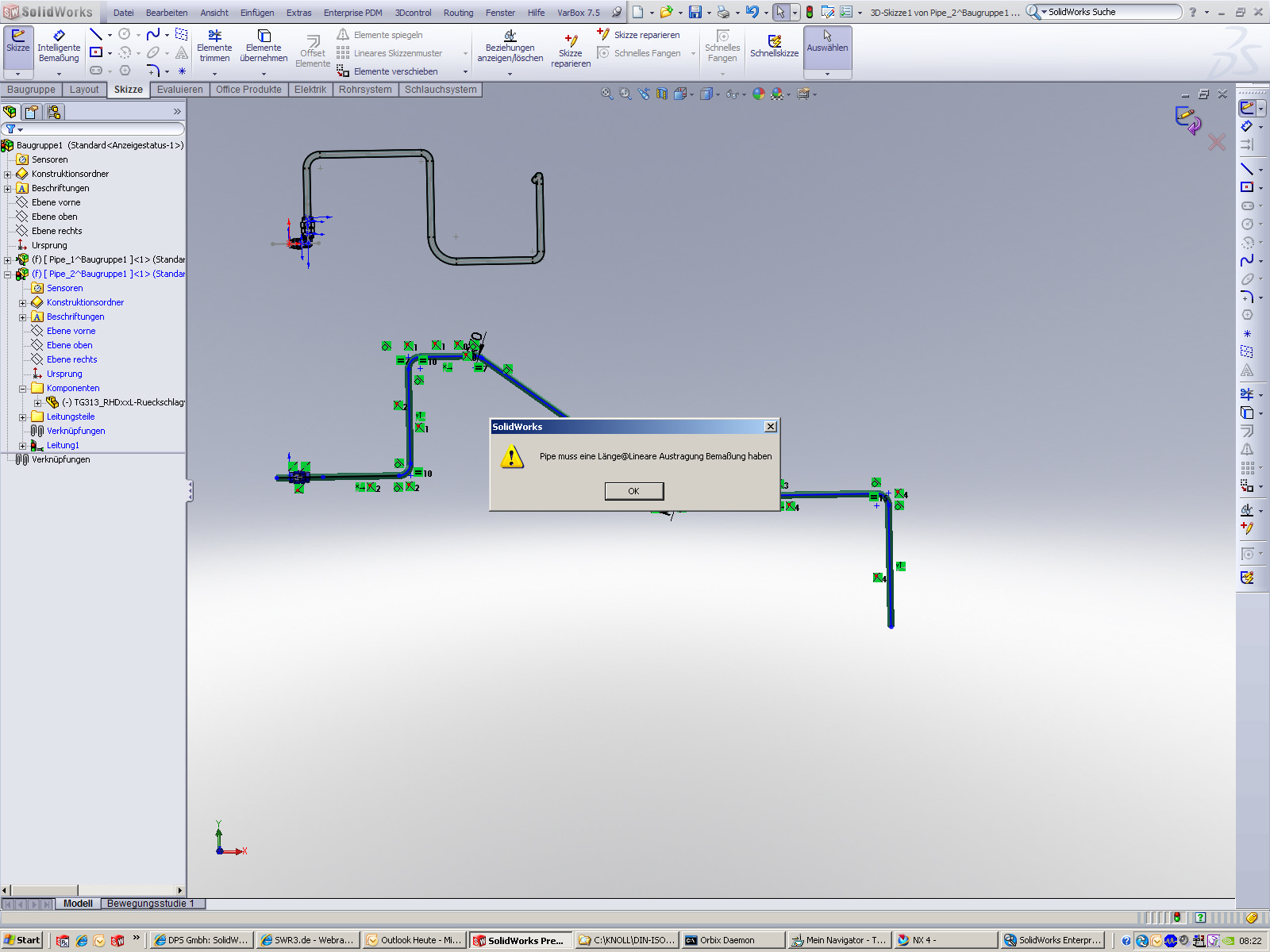Click the Rebuild traffic-light icon
1270x952 pixels.
pos(810,12)
